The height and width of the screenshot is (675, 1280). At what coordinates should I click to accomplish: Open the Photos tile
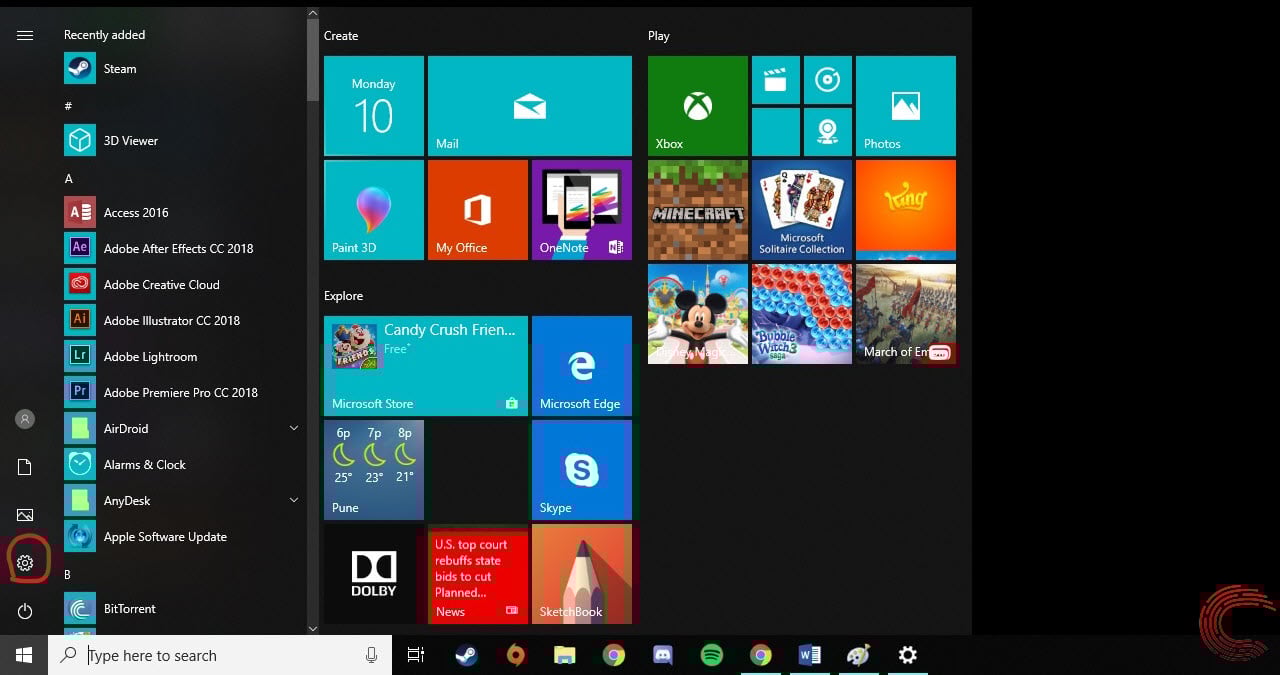(x=906, y=106)
